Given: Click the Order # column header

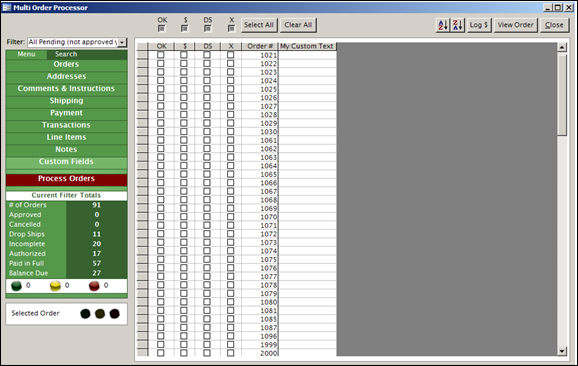Looking at the screenshot, I should [x=260, y=46].
